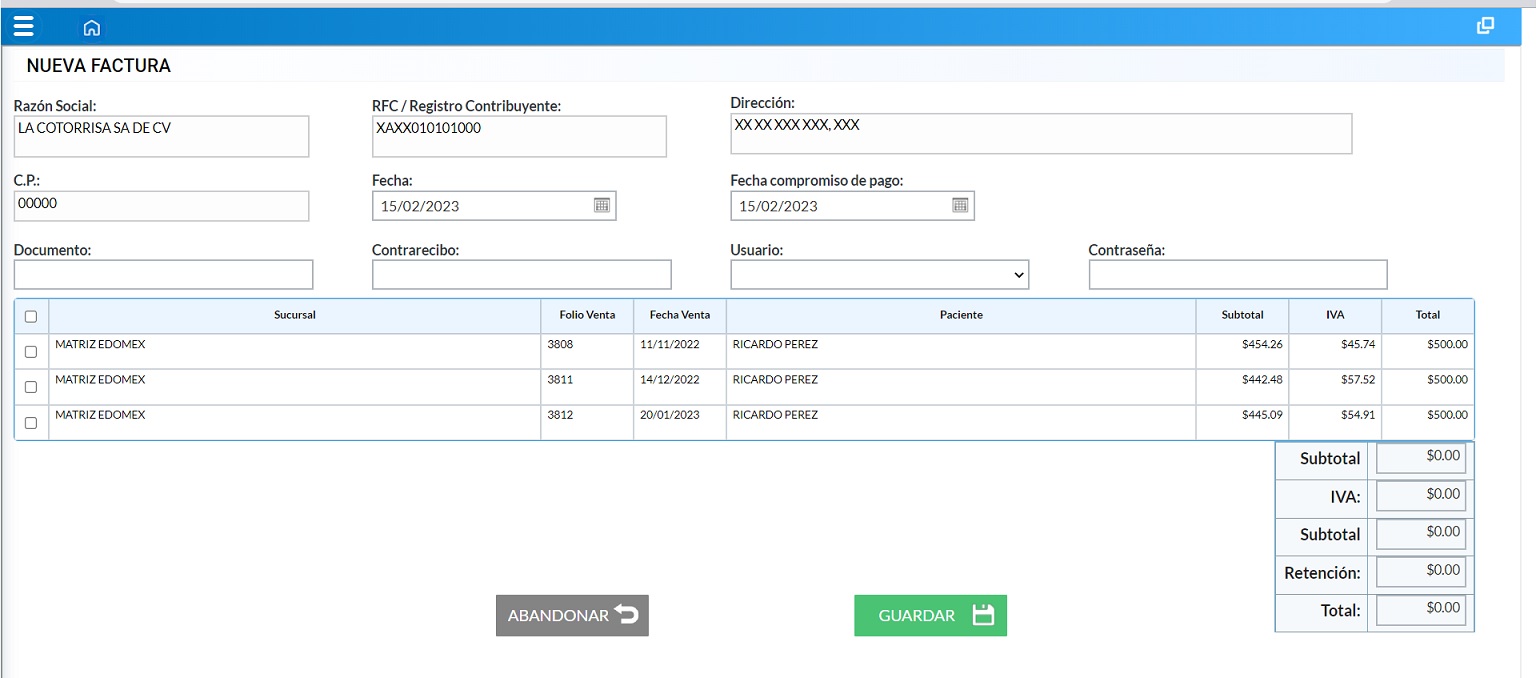Open calendar picker for Fecha field

click(602, 205)
